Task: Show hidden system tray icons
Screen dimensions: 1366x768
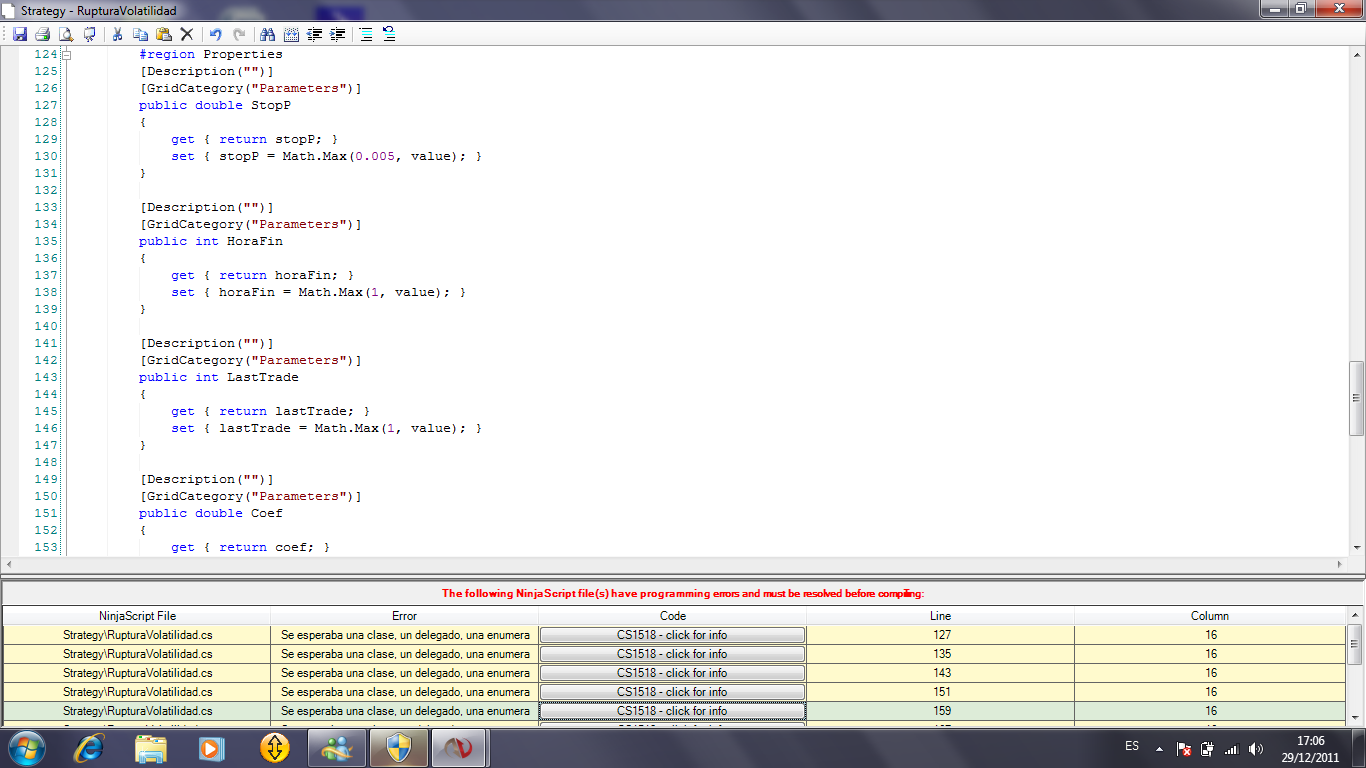Action: coord(1160,748)
